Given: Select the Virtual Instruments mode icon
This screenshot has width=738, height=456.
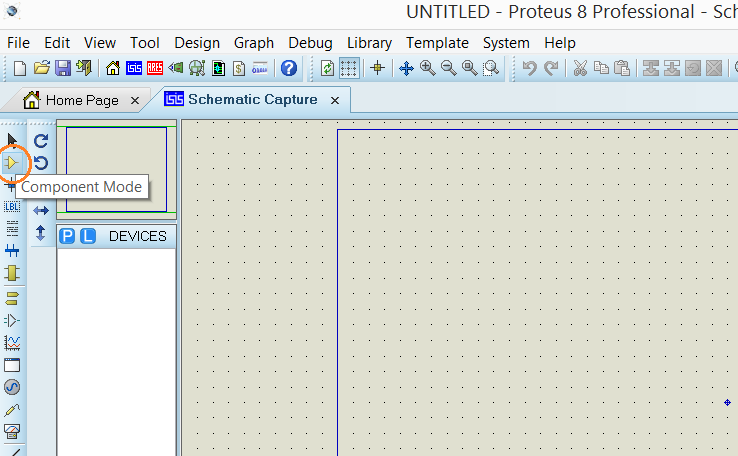Looking at the screenshot, I should pyautogui.click(x=12, y=431).
